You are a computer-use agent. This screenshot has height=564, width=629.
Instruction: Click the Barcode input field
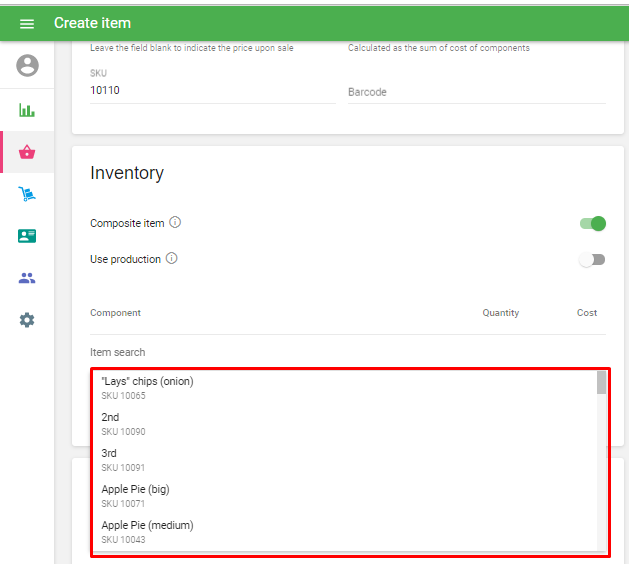click(x=476, y=92)
